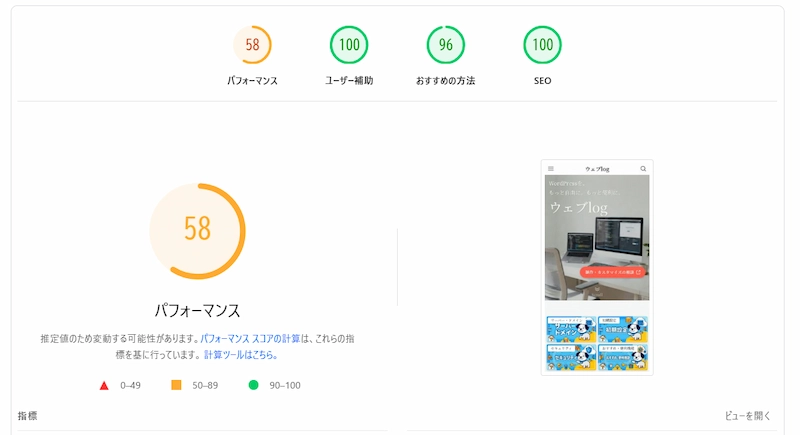The height and width of the screenshot is (435, 800).
Task: Click the large 58 performance gauge
Action: click(197, 231)
